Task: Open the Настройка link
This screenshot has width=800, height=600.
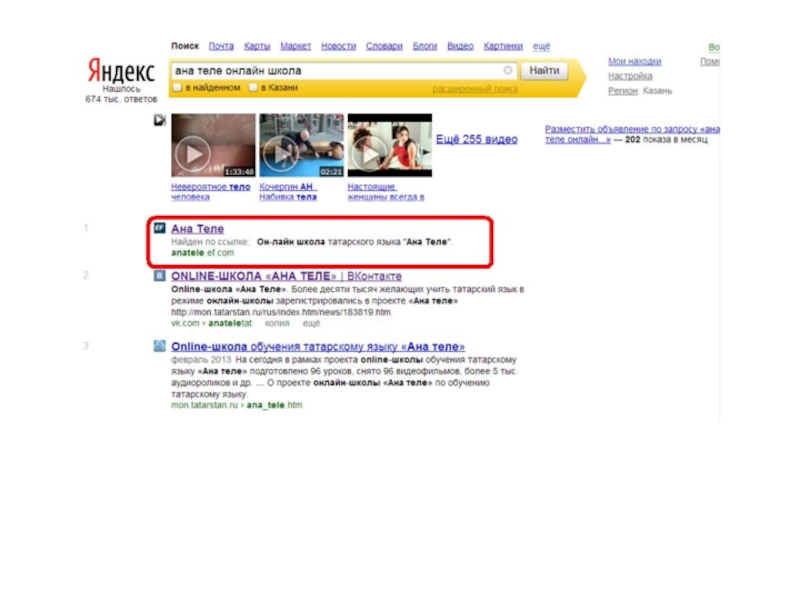Action: 630,76
